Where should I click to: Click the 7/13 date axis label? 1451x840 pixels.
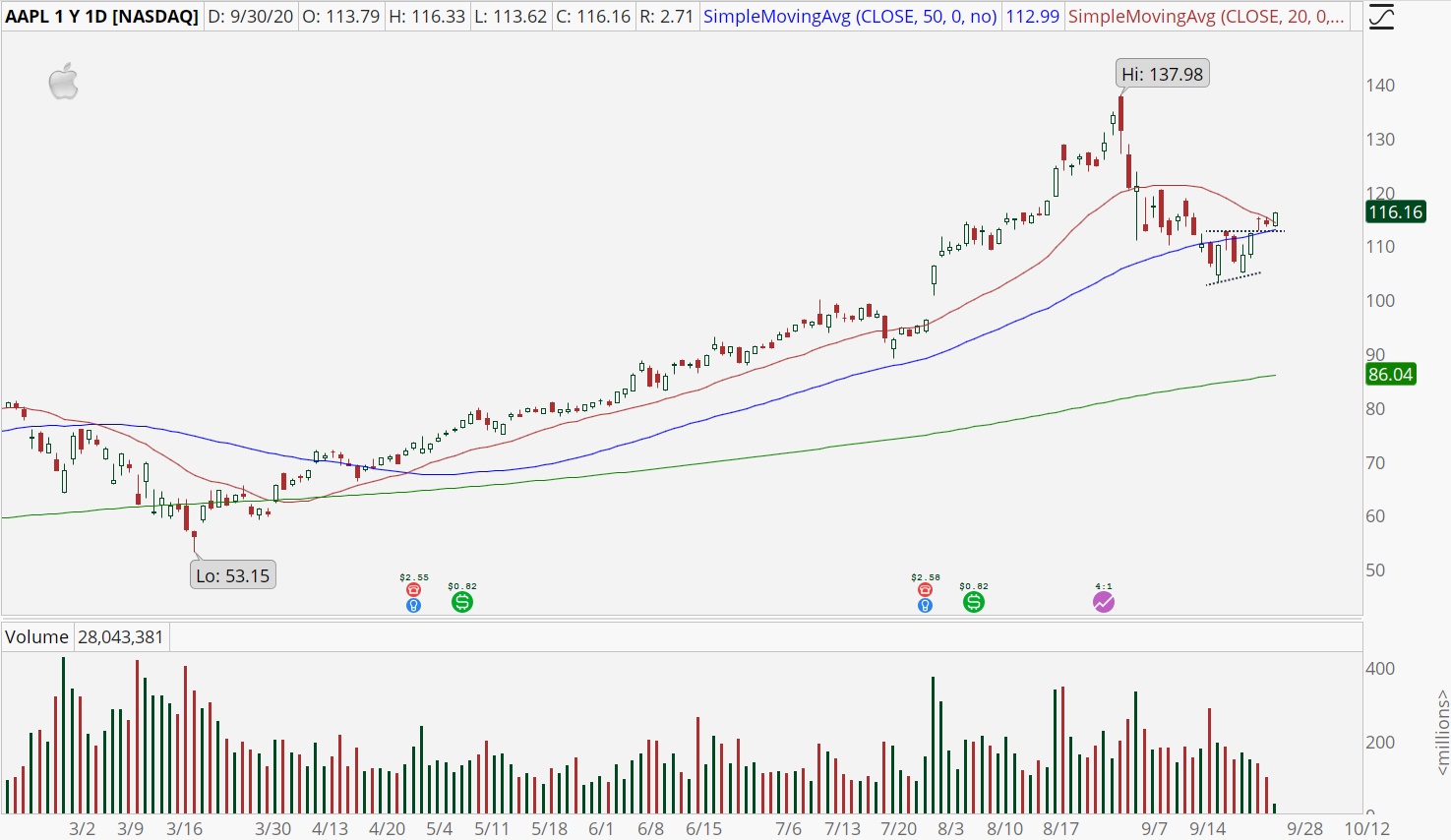(843, 828)
